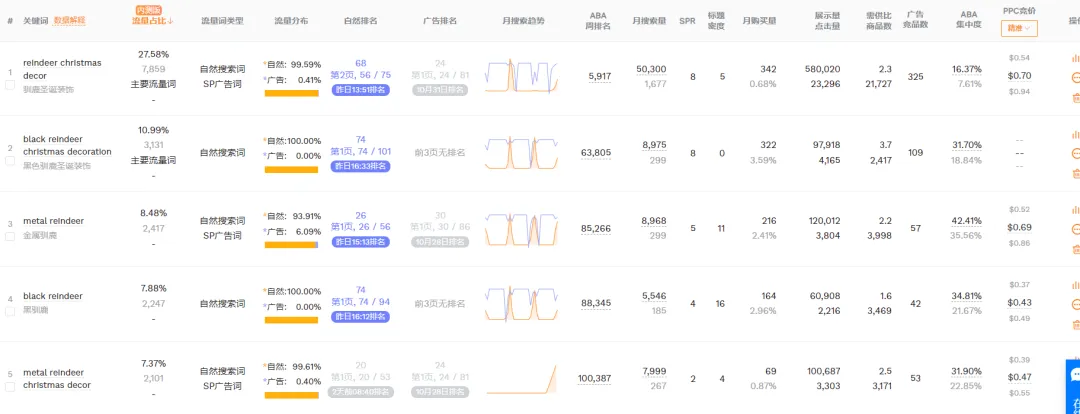Open the 精准 dropdown under PPC竞价
Image resolution: width=1080 pixels, height=414 pixels.
pyautogui.click(x=1019, y=28)
